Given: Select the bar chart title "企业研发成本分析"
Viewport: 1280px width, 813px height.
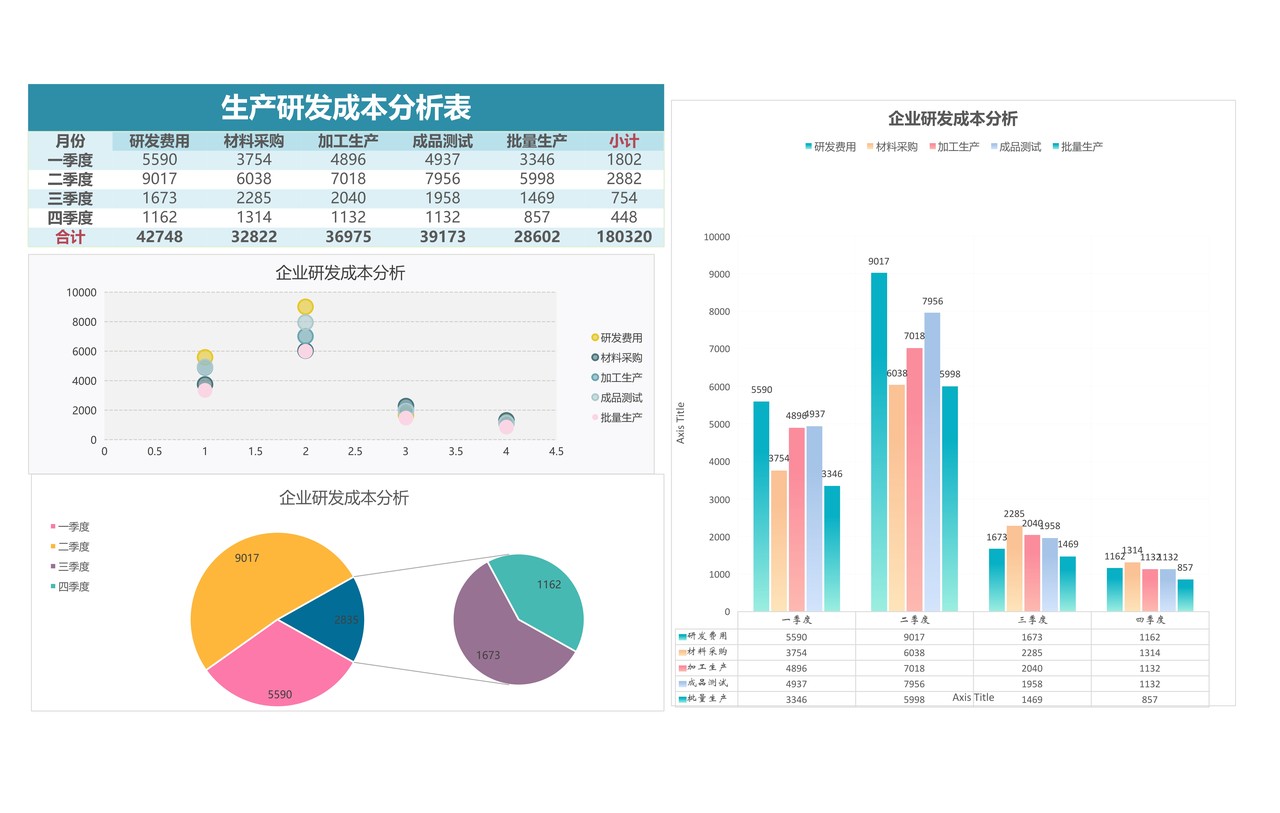Looking at the screenshot, I should [x=953, y=118].
